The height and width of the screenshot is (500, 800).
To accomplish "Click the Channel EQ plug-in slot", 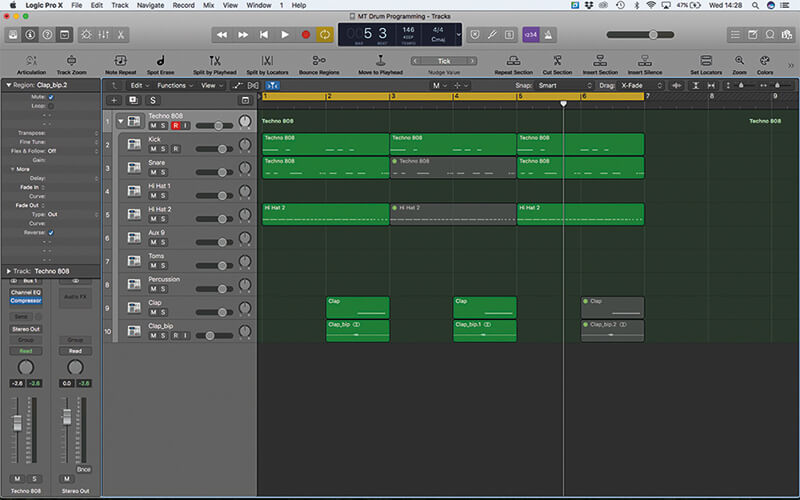I will pos(26,292).
